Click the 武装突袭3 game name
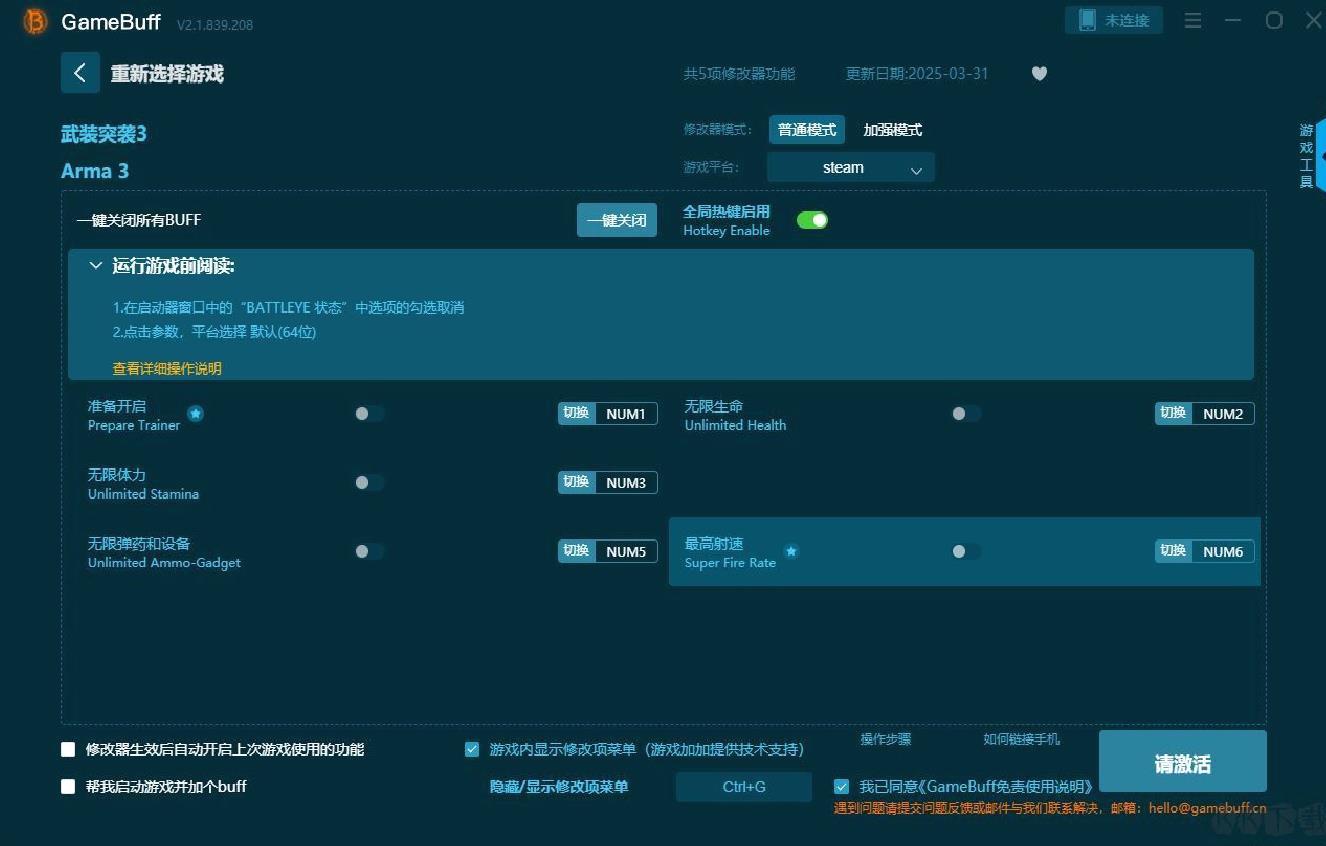This screenshot has width=1326, height=846. [x=104, y=134]
